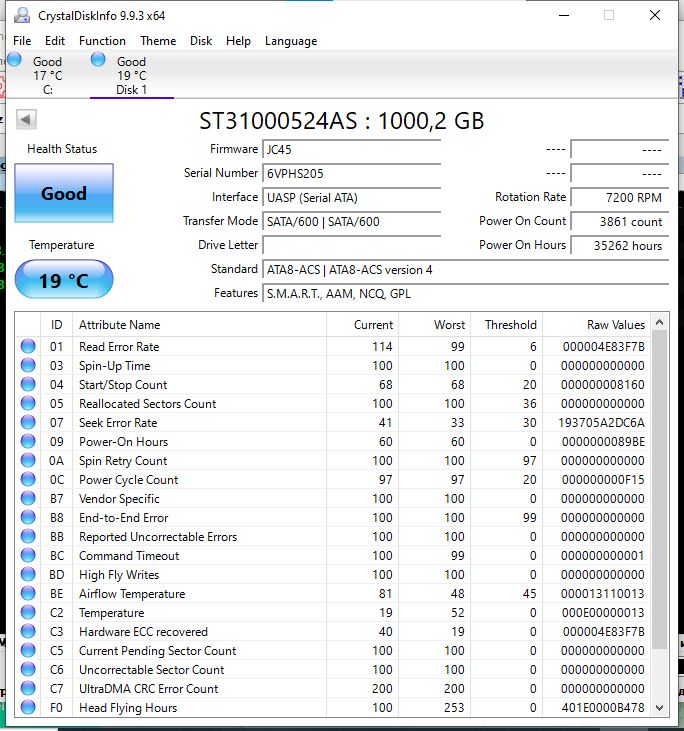Click the status circle for End-to-End Error
The width and height of the screenshot is (684, 731).
[x=28, y=517]
